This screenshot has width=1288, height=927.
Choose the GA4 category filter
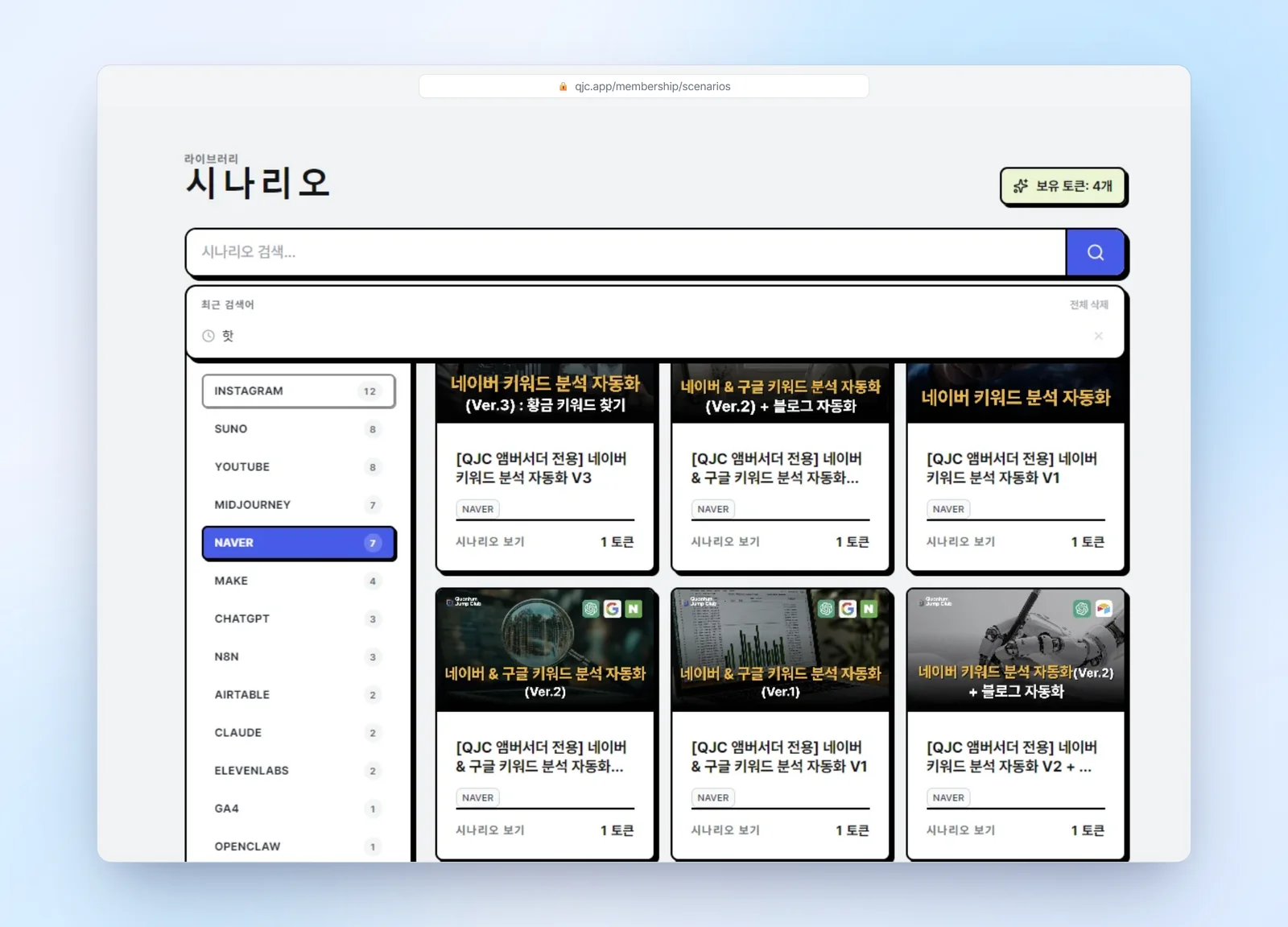click(299, 808)
